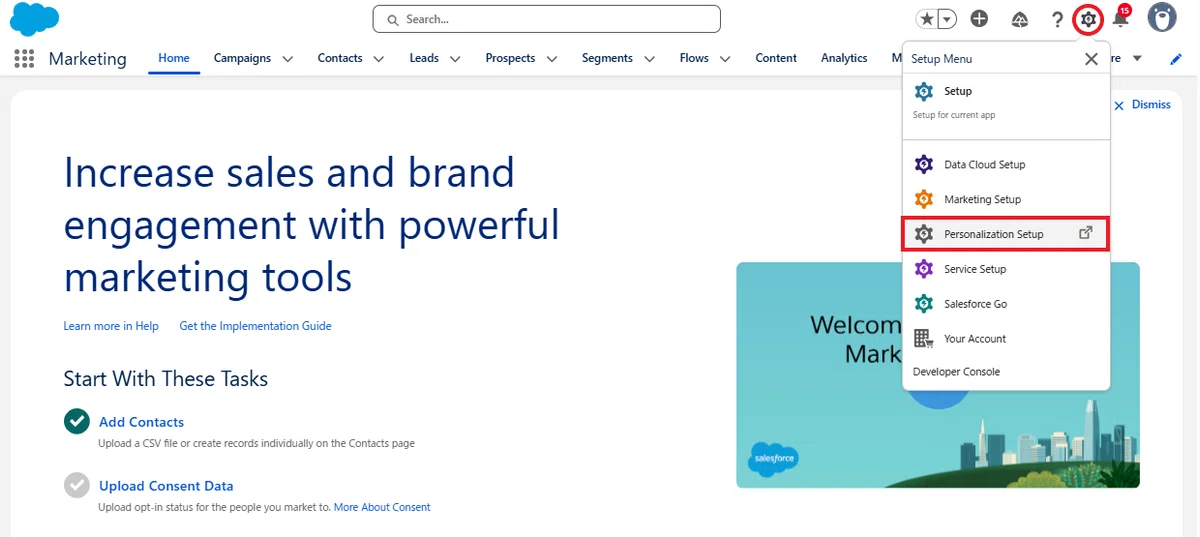1200x537 pixels.
Task: Open the global actions plus icon
Action: (980, 19)
